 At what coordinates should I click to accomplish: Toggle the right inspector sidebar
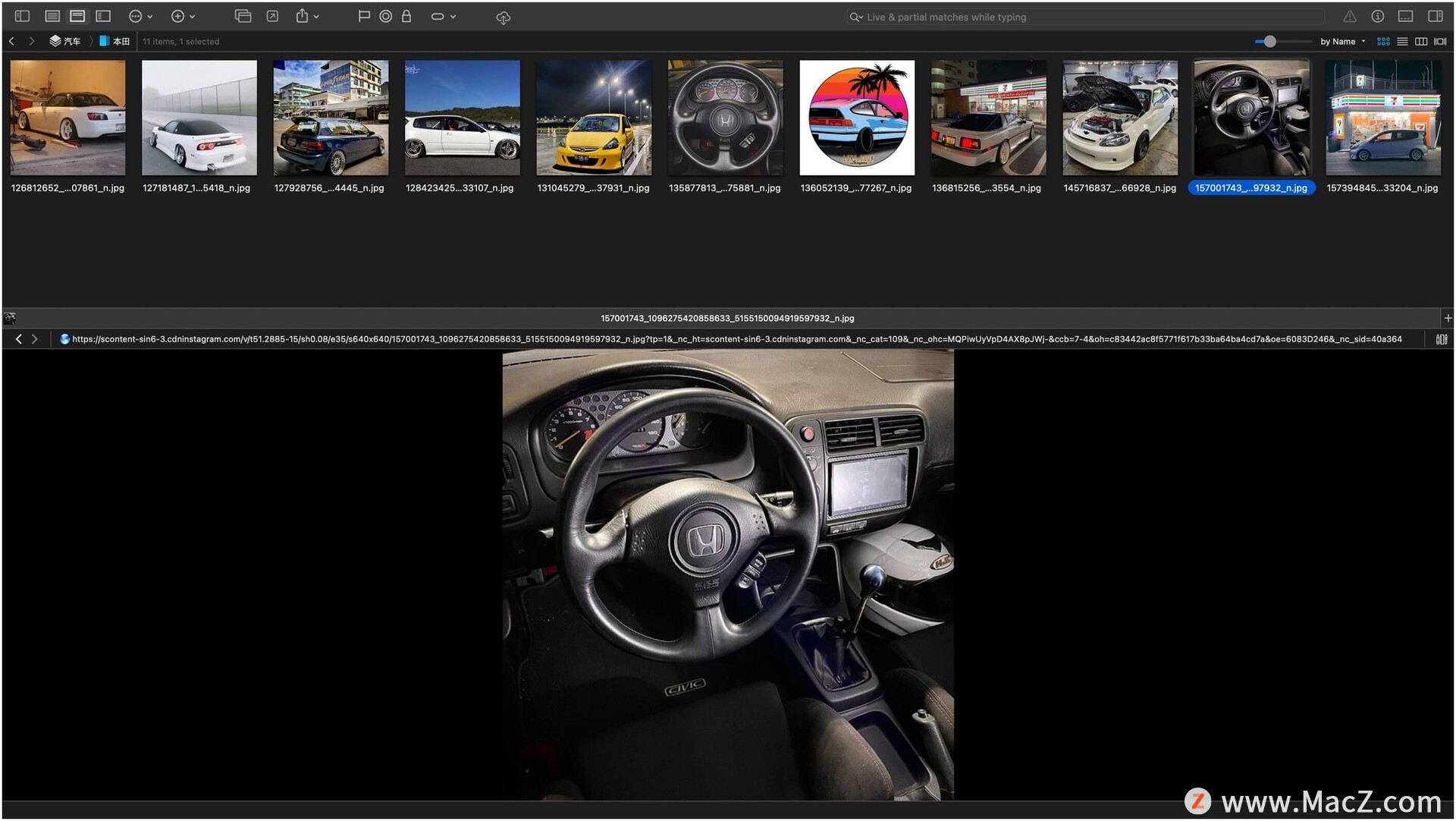click(1436, 16)
